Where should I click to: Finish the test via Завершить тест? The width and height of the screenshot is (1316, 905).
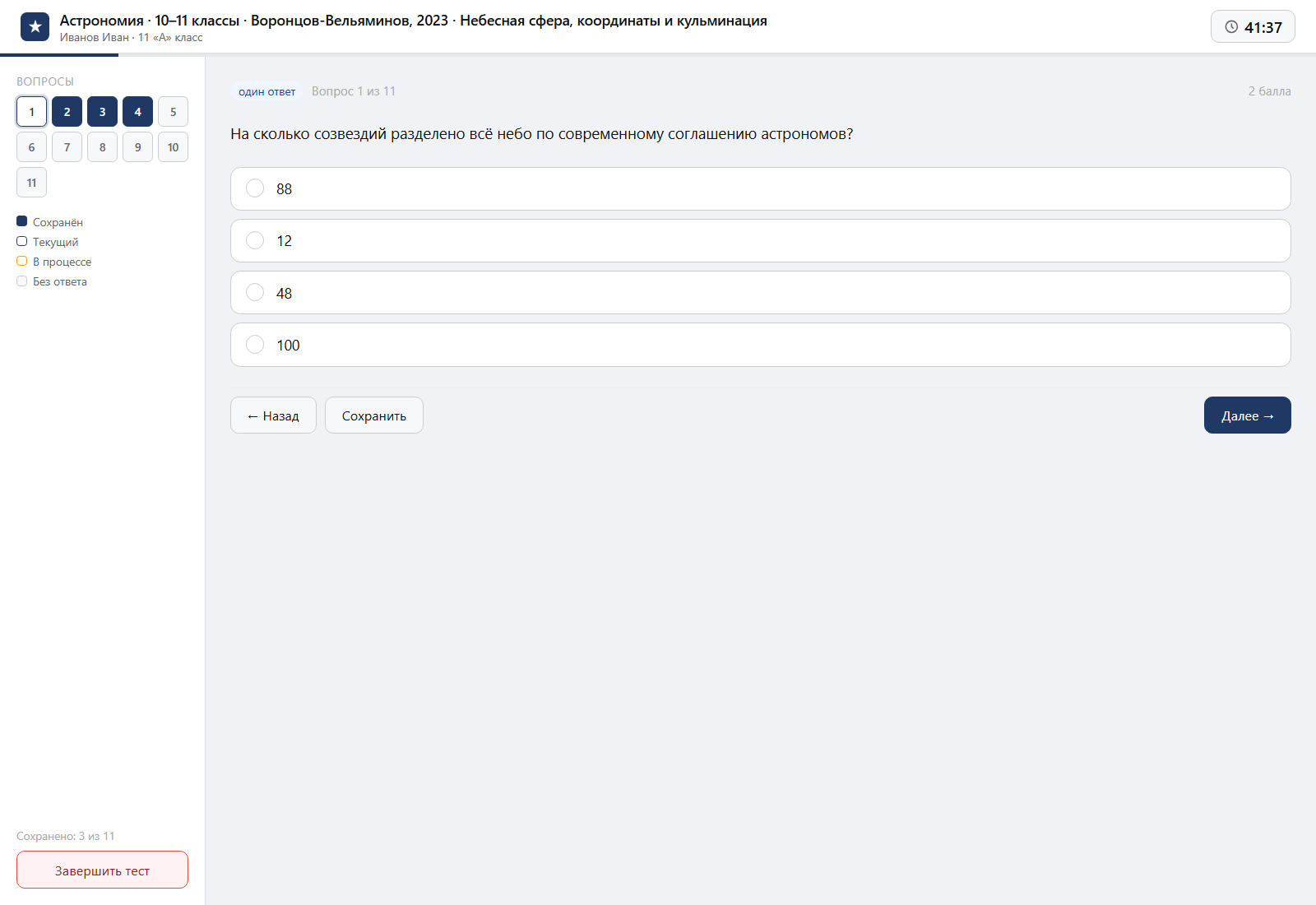pos(102,870)
